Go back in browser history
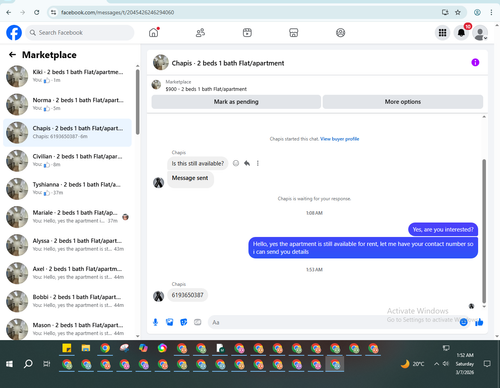This screenshot has height=388, width=500. coord(9,12)
